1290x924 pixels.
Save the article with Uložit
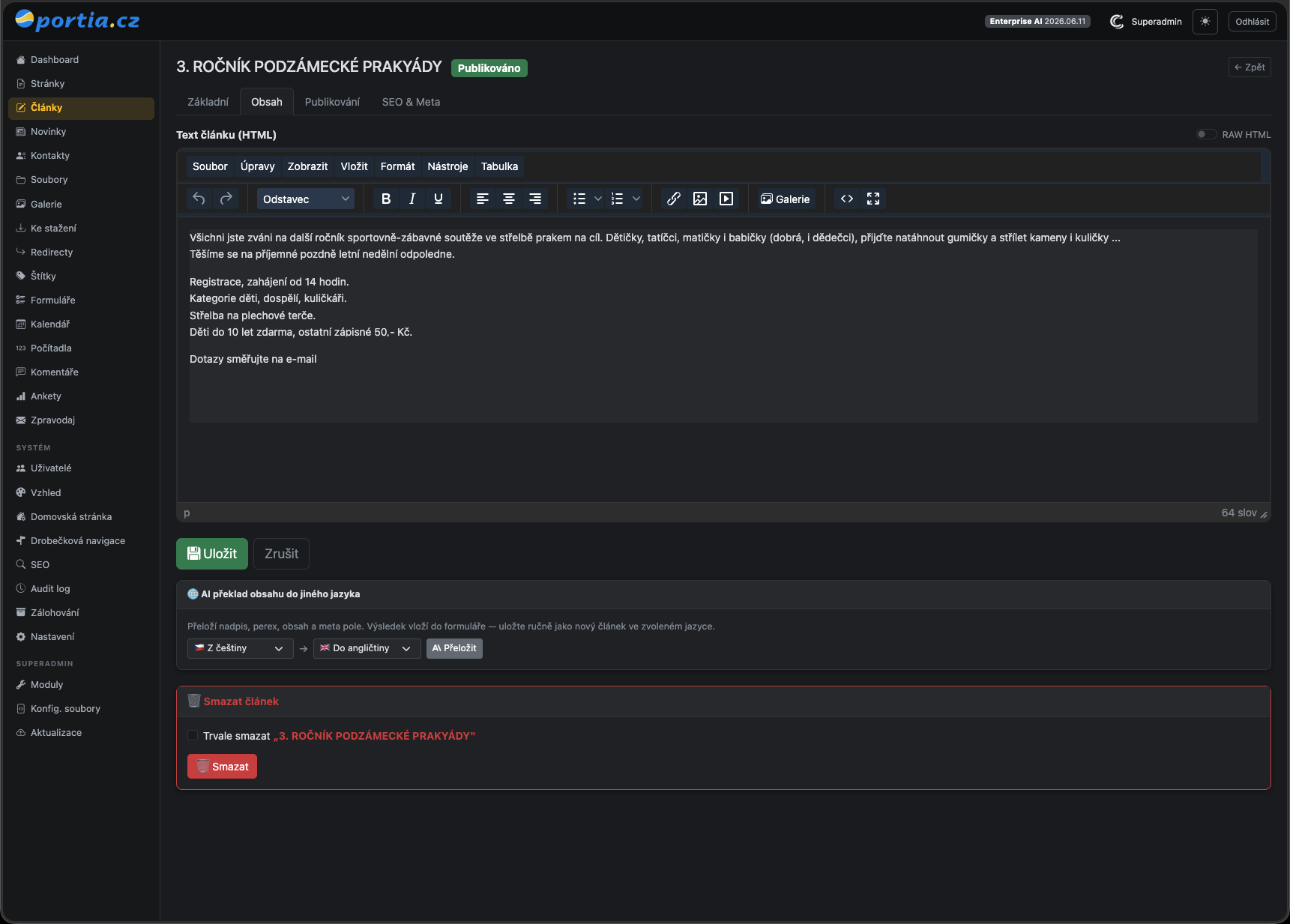[x=212, y=554]
